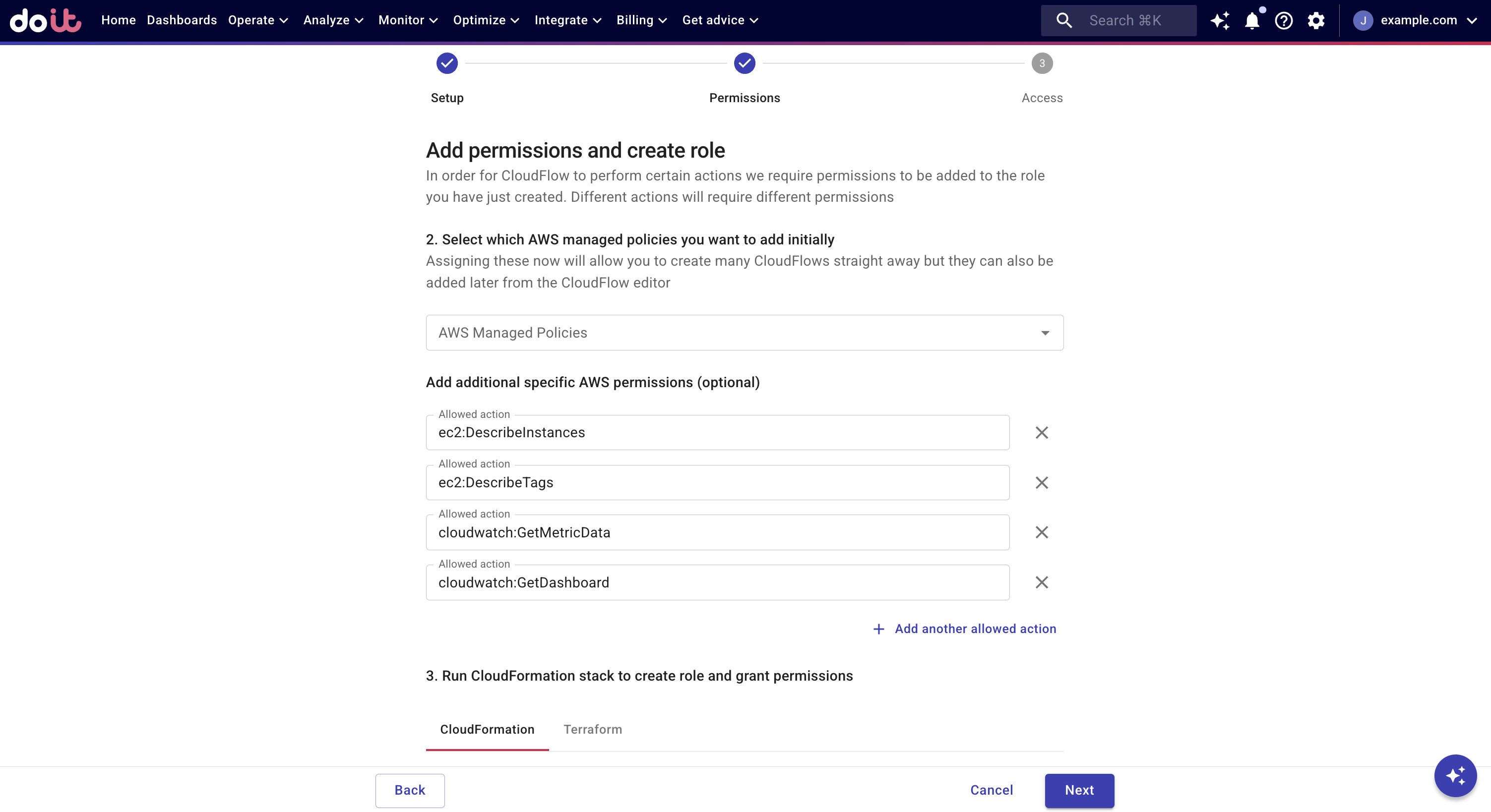Open the Optimize menu
Viewport: 1491px width, 812px height.
486,20
